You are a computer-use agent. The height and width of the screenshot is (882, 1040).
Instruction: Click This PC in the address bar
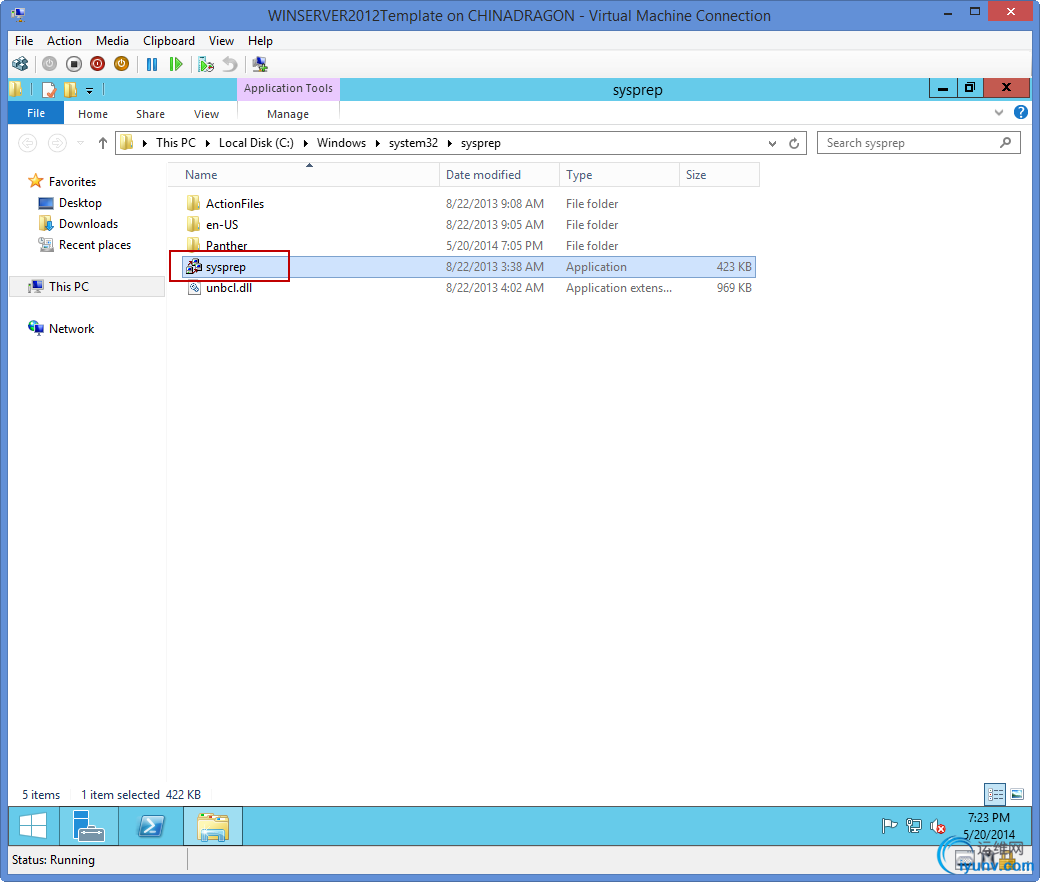tap(176, 143)
